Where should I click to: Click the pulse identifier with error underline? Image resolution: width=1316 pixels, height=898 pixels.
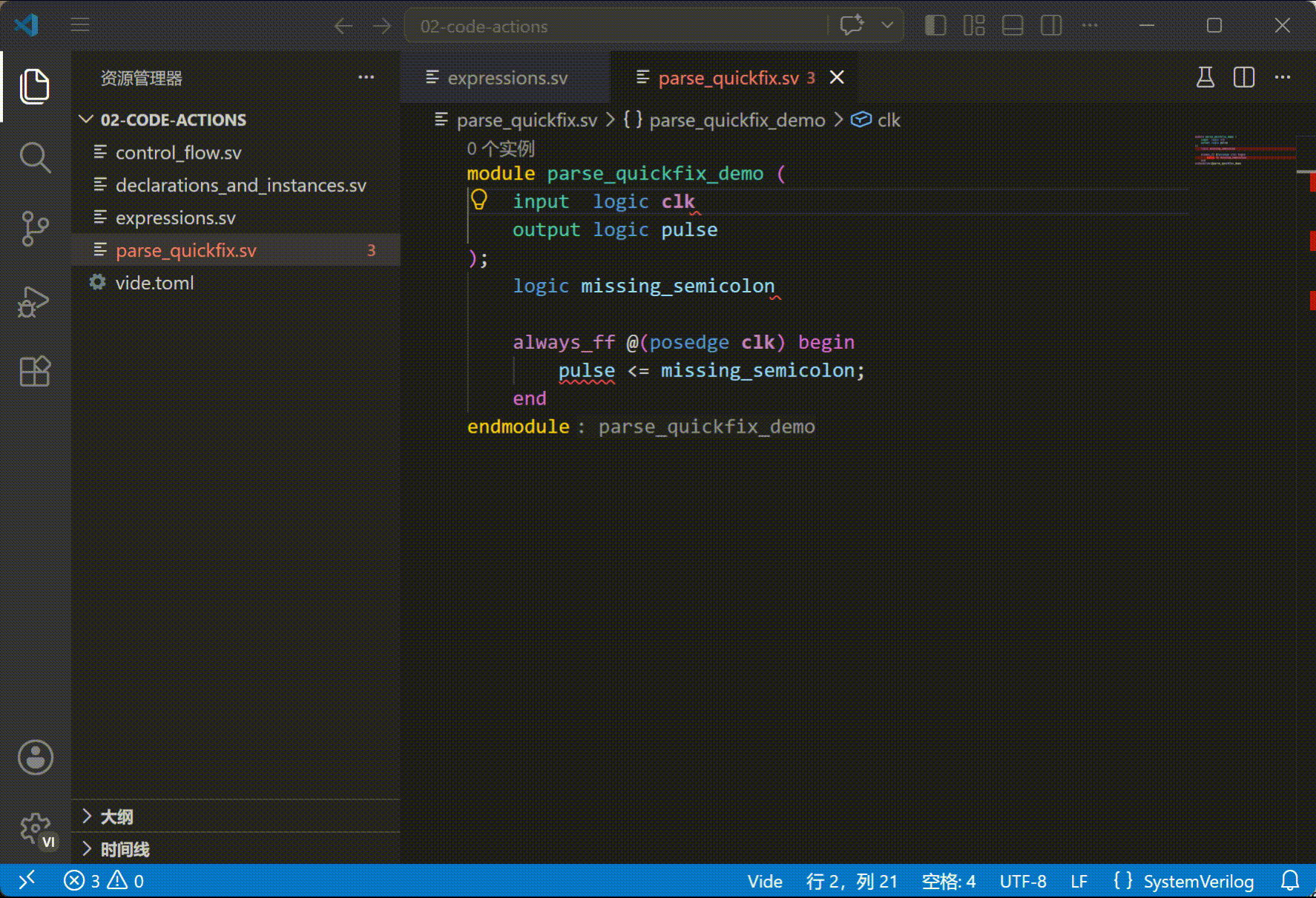pos(586,370)
